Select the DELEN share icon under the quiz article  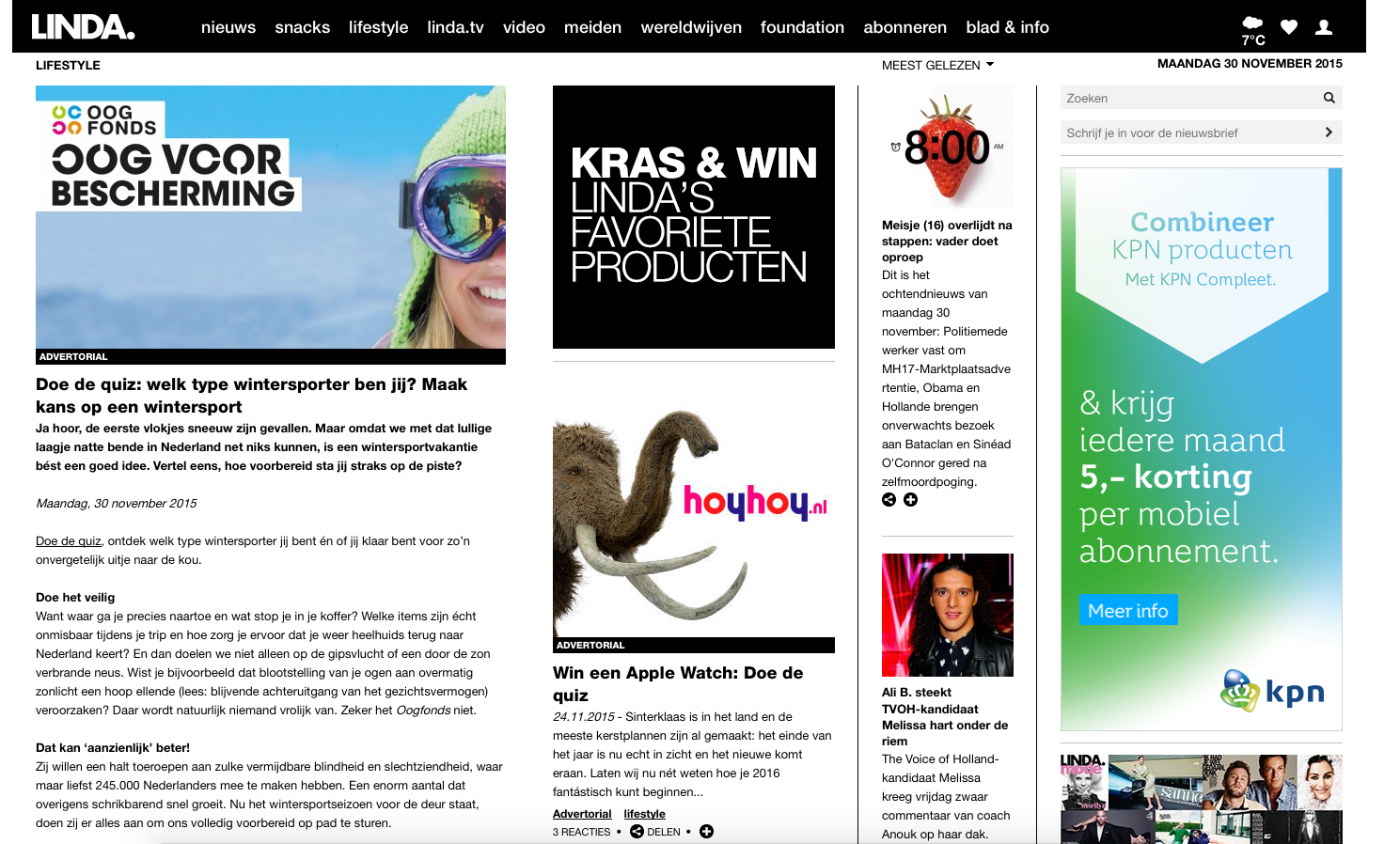tap(637, 831)
